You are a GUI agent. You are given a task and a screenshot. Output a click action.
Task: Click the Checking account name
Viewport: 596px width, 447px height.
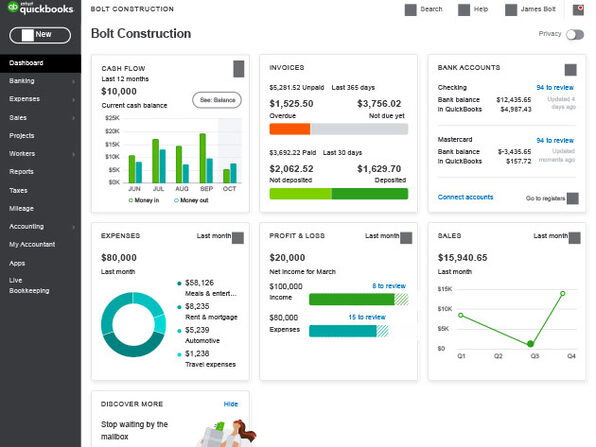pos(452,87)
